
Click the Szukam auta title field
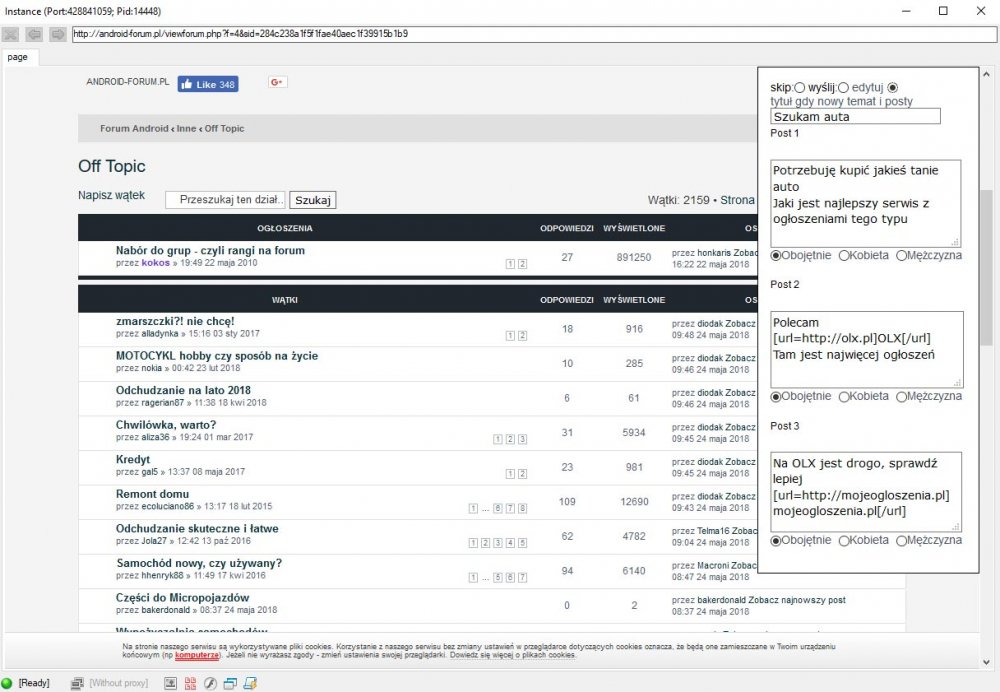tap(855, 116)
